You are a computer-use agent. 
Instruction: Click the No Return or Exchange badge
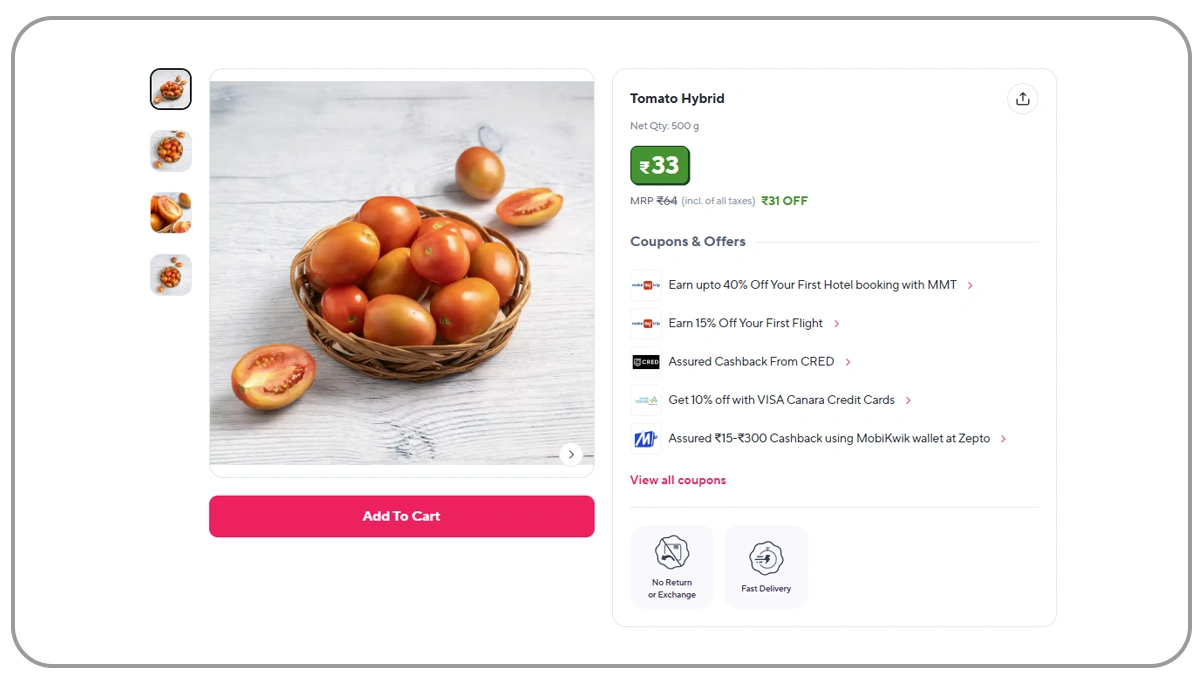pyautogui.click(x=672, y=566)
